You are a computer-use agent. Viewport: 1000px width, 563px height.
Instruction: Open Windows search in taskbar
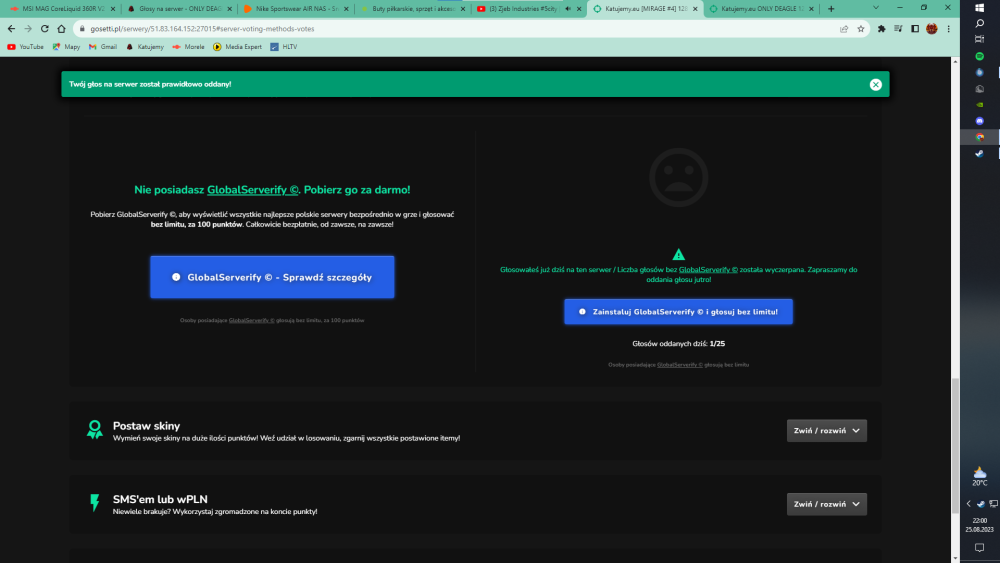[980, 24]
